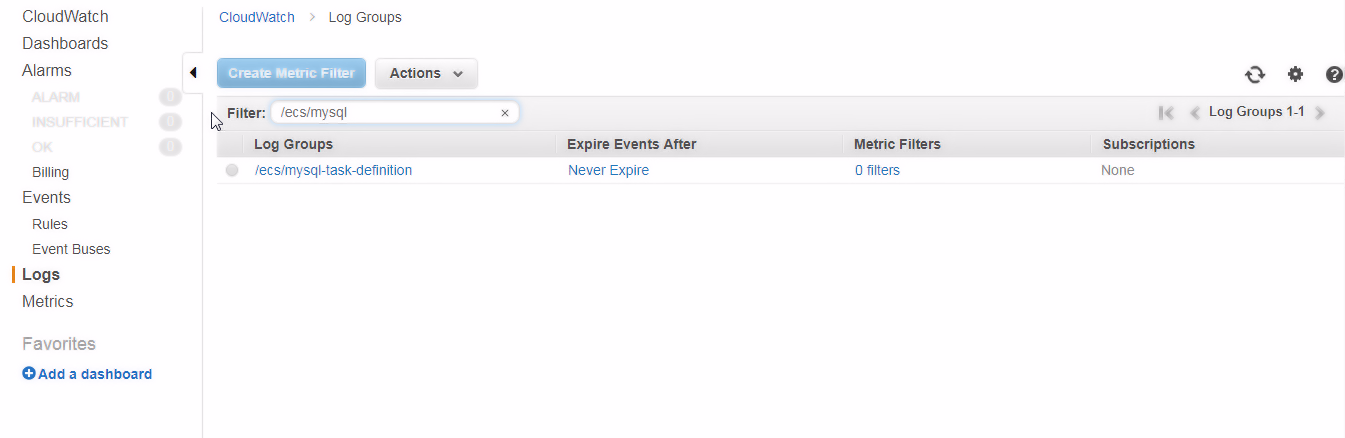Go to first page of log groups
Viewport: 1345px width, 438px height.
pyautogui.click(x=1166, y=113)
